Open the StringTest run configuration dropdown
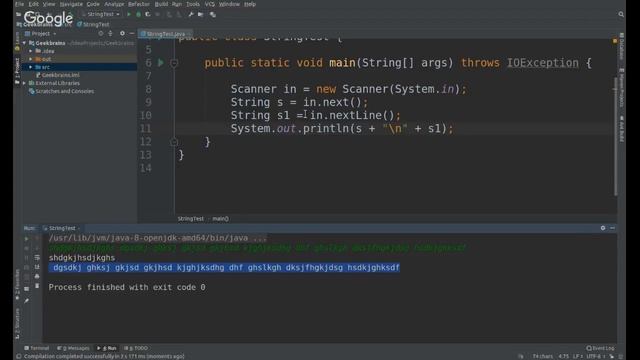This screenshot has height=360, width=640. pyautogui.click(x=101, y=14)
